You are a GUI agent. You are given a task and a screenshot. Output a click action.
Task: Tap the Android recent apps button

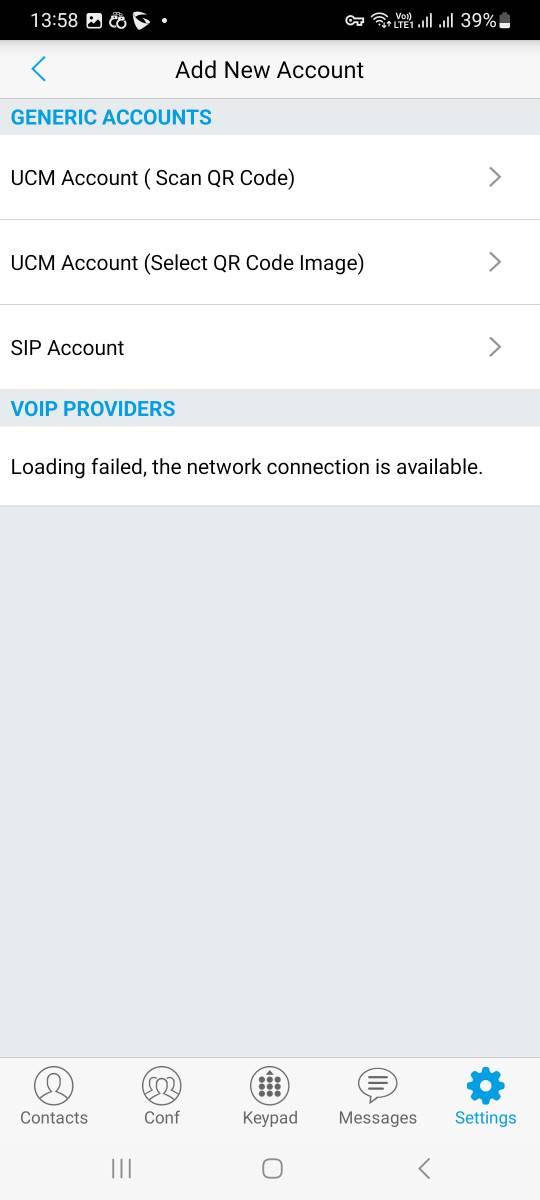[x=121, y=1168]
